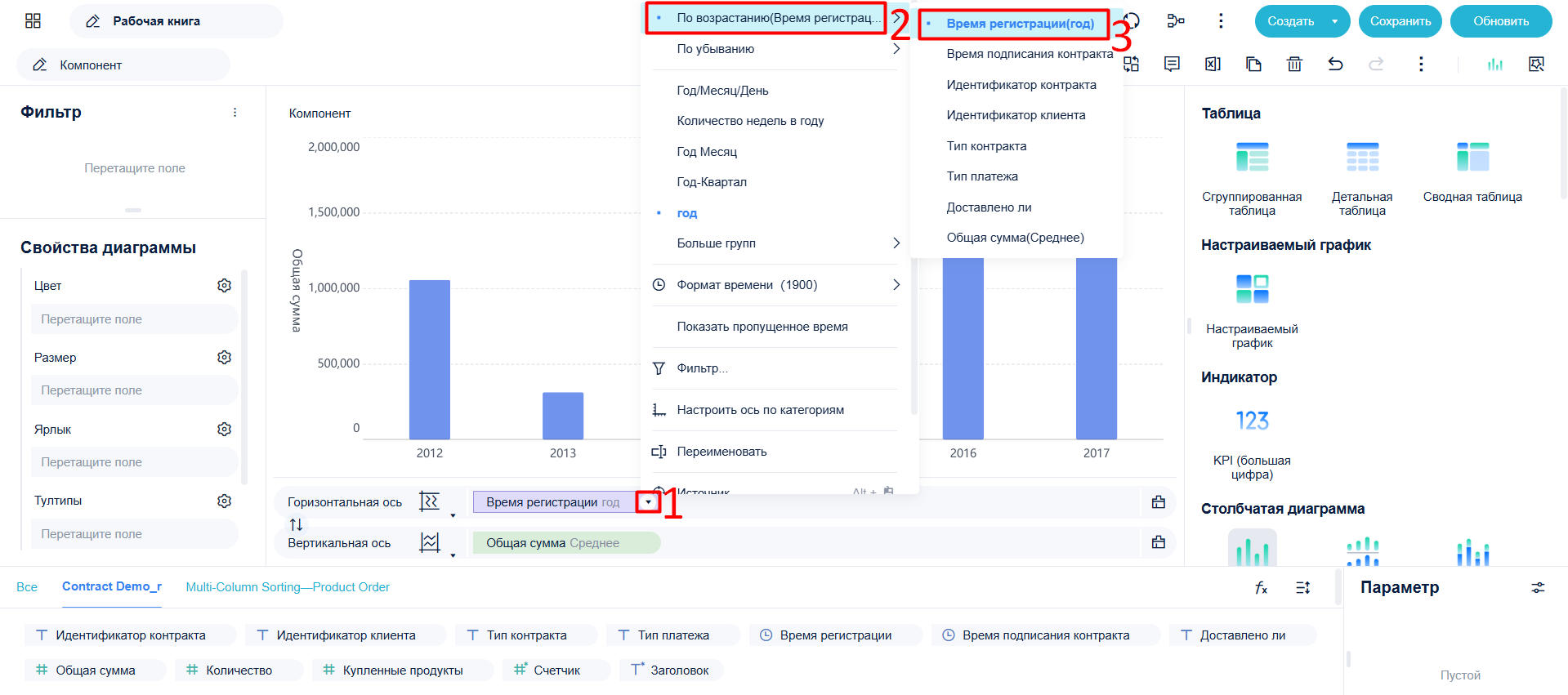Screen dimensions: 1568x695
Task: Click the 2012 bar in chart
Action: point(430,359)
